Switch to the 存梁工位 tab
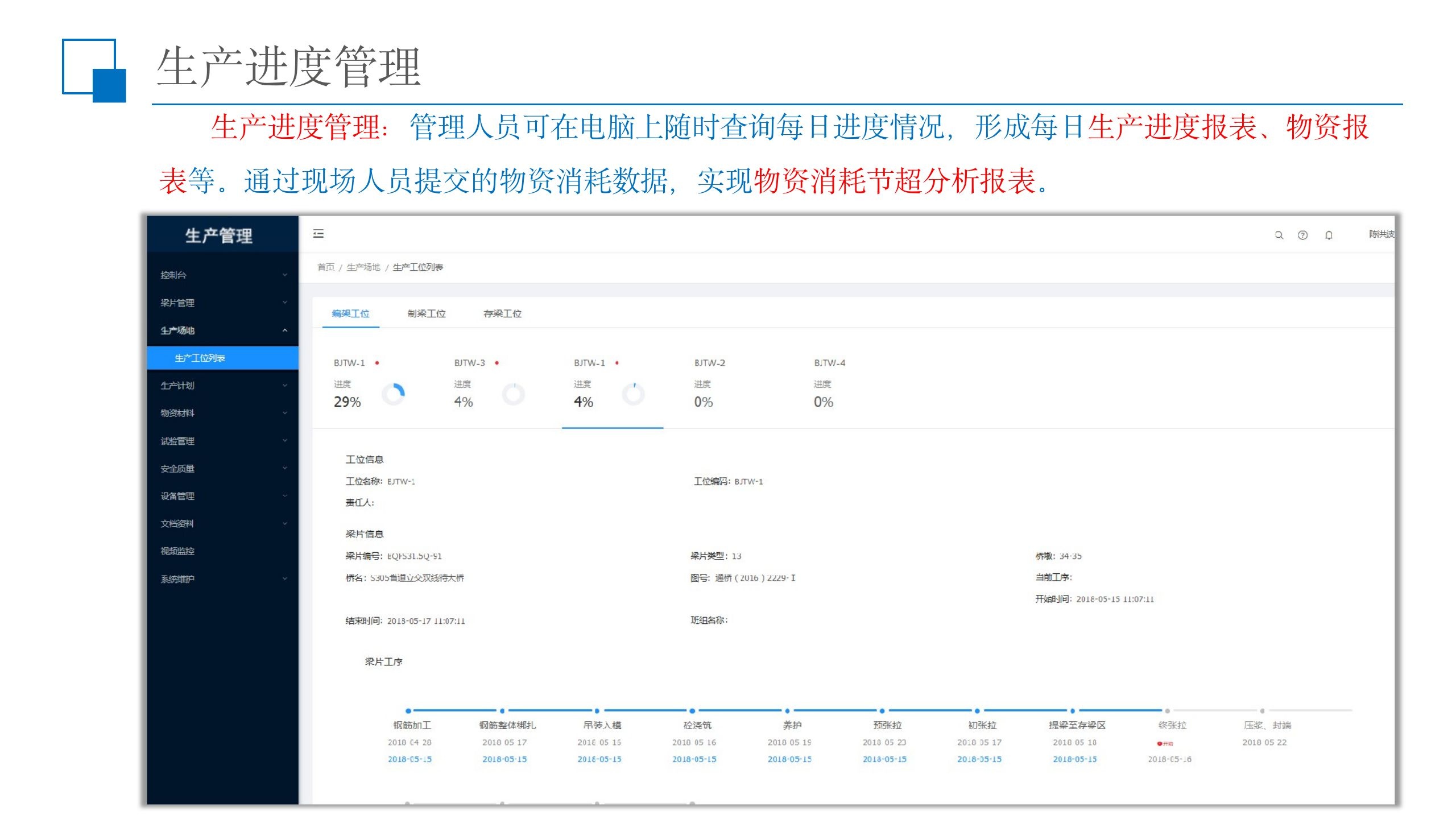Screen dimensions: 1456x819 pos(502,313)
